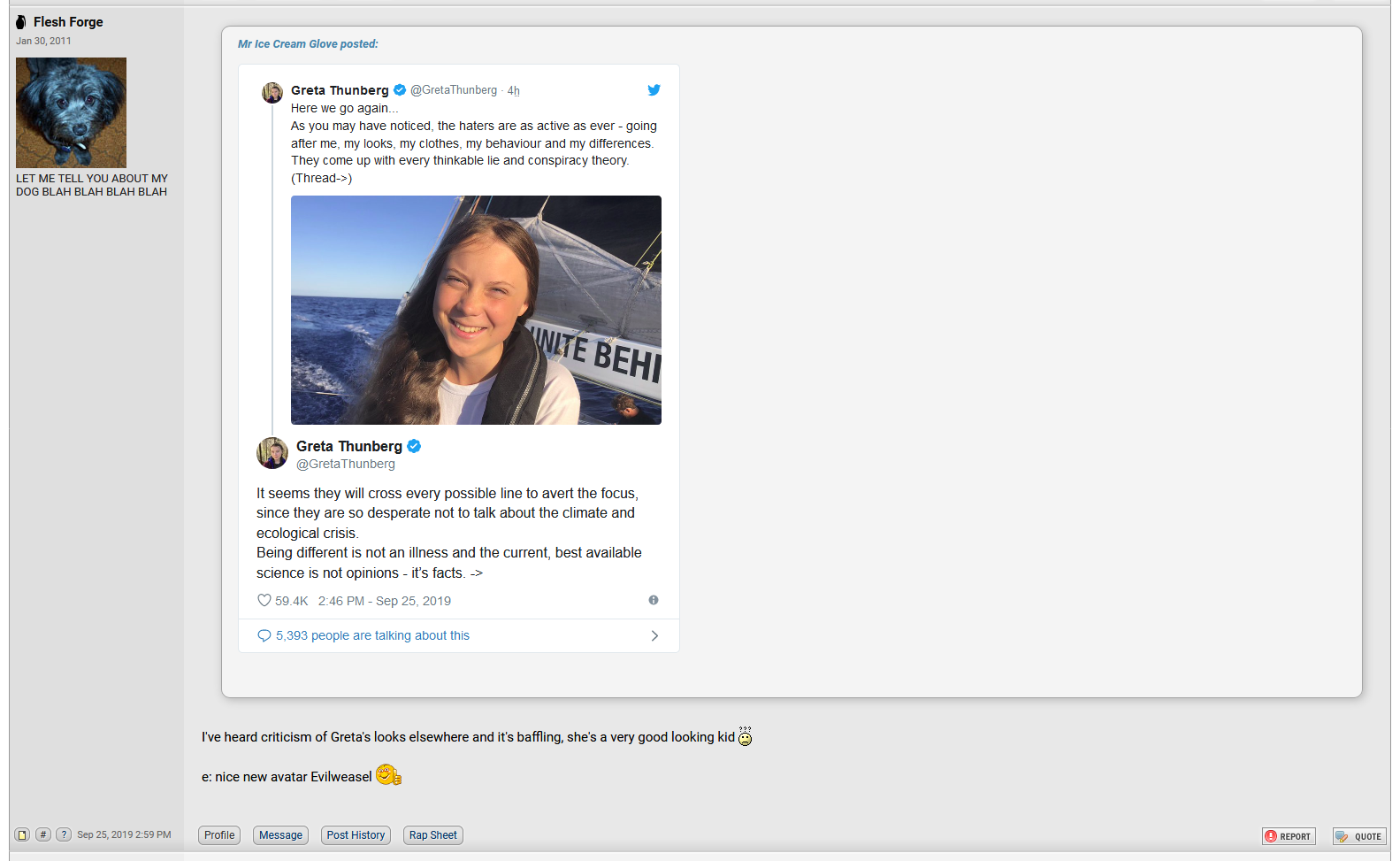Click the '4h' tweet timestamp
Viewport: 1400px width, 861px height.
tap(514, 90)
